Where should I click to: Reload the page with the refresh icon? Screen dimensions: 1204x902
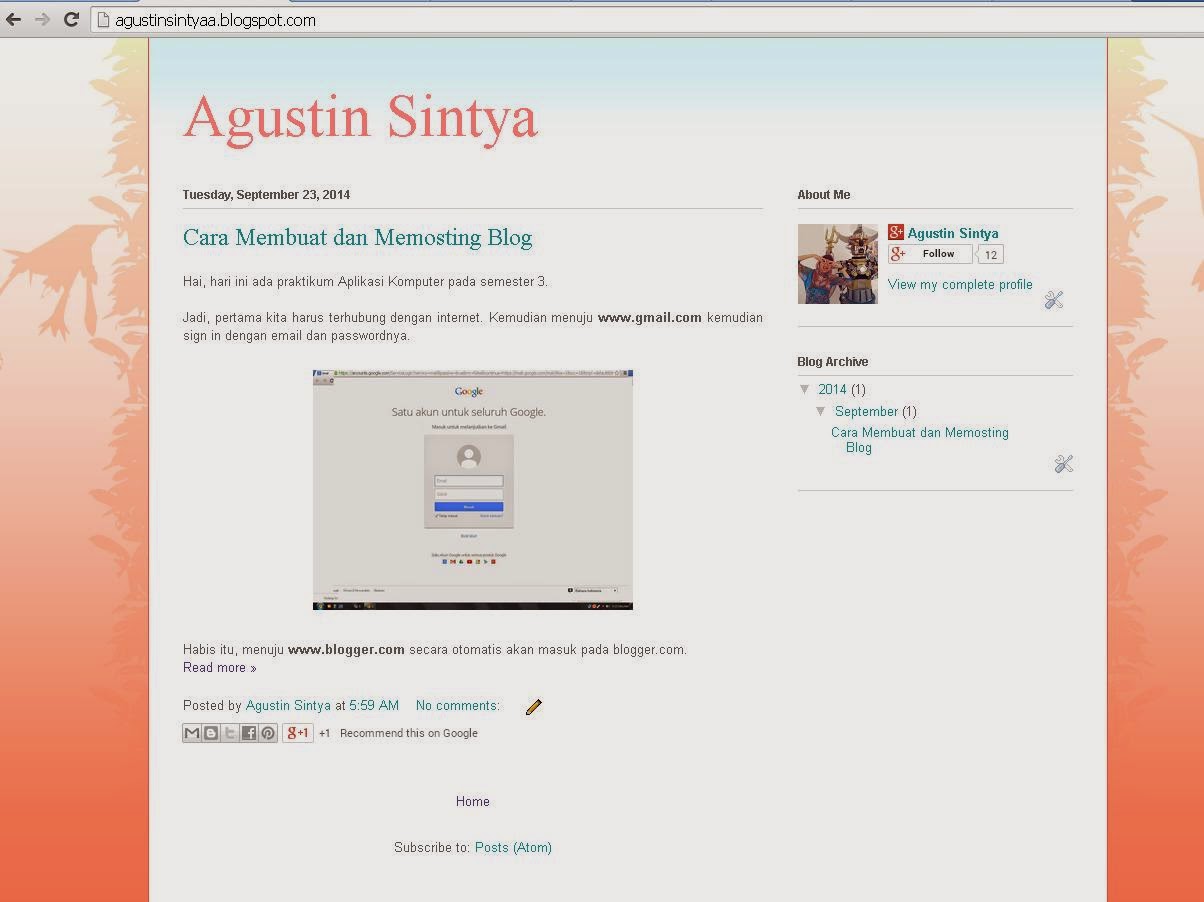coord(71,20)
